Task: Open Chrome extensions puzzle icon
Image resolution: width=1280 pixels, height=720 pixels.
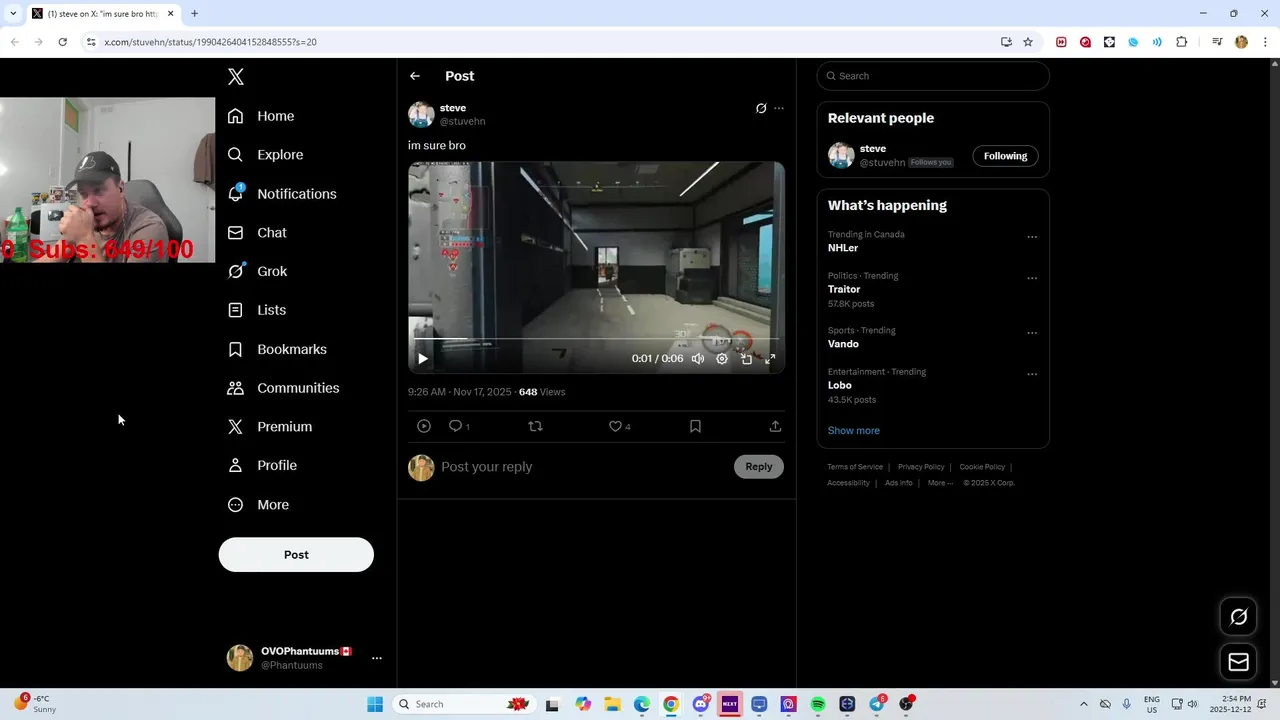Action: click(x=1181, y=42)
